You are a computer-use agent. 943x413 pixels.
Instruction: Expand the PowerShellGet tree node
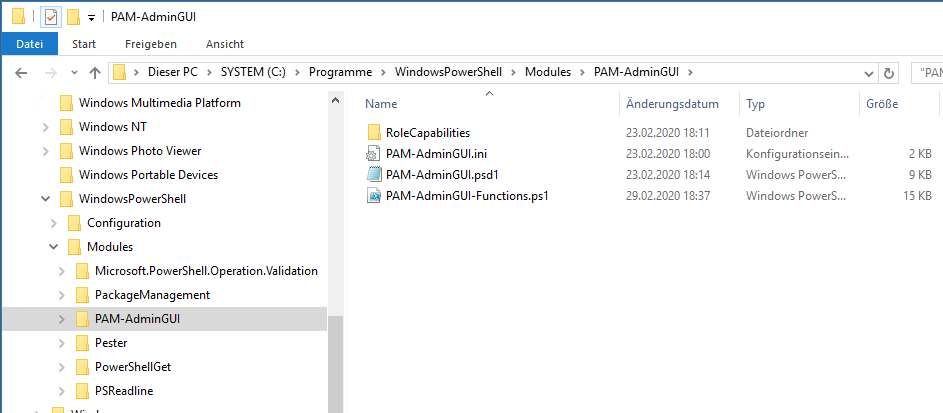point(61,367)
